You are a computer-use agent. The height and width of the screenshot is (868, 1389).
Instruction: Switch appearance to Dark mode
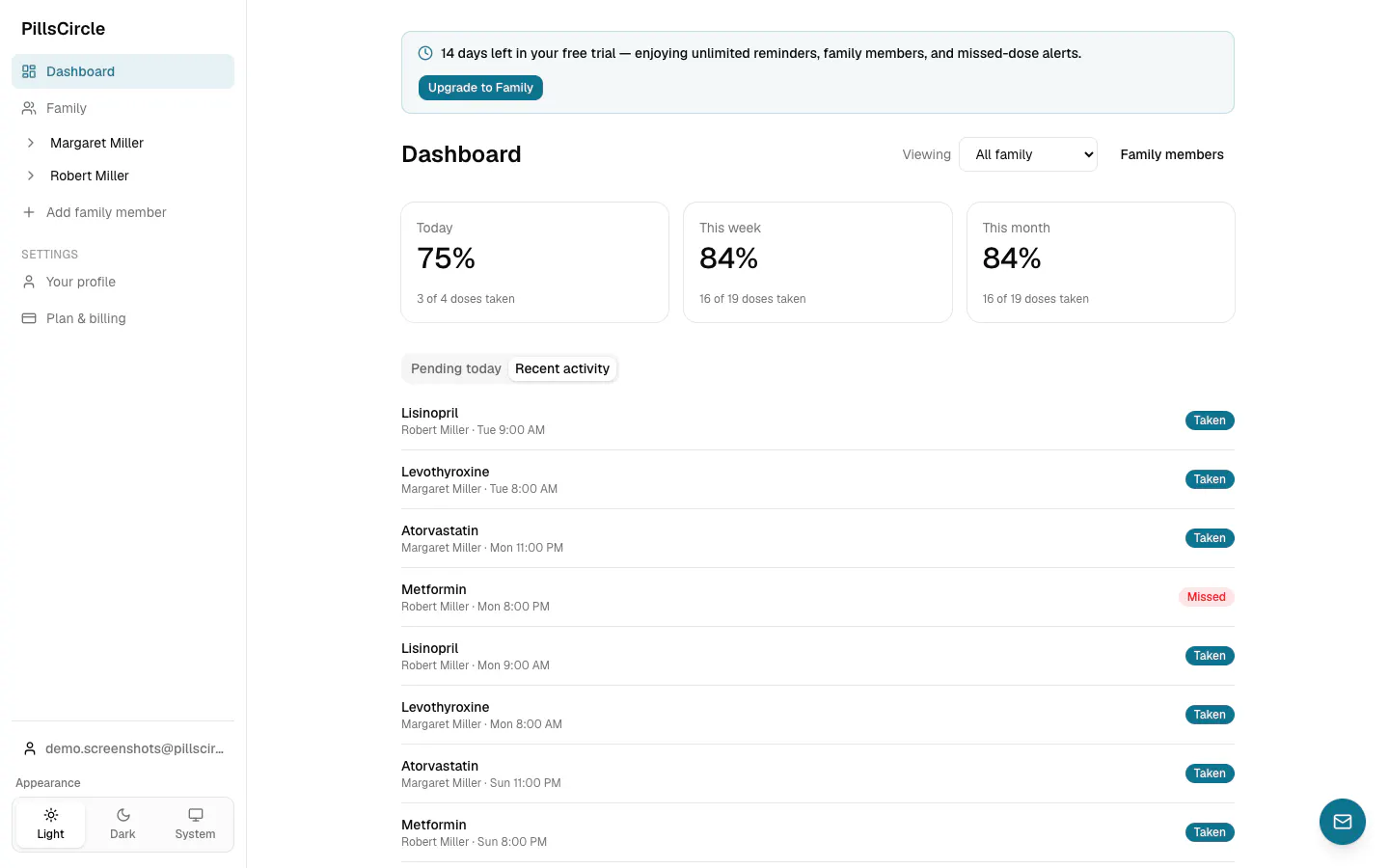coord(123,824)
